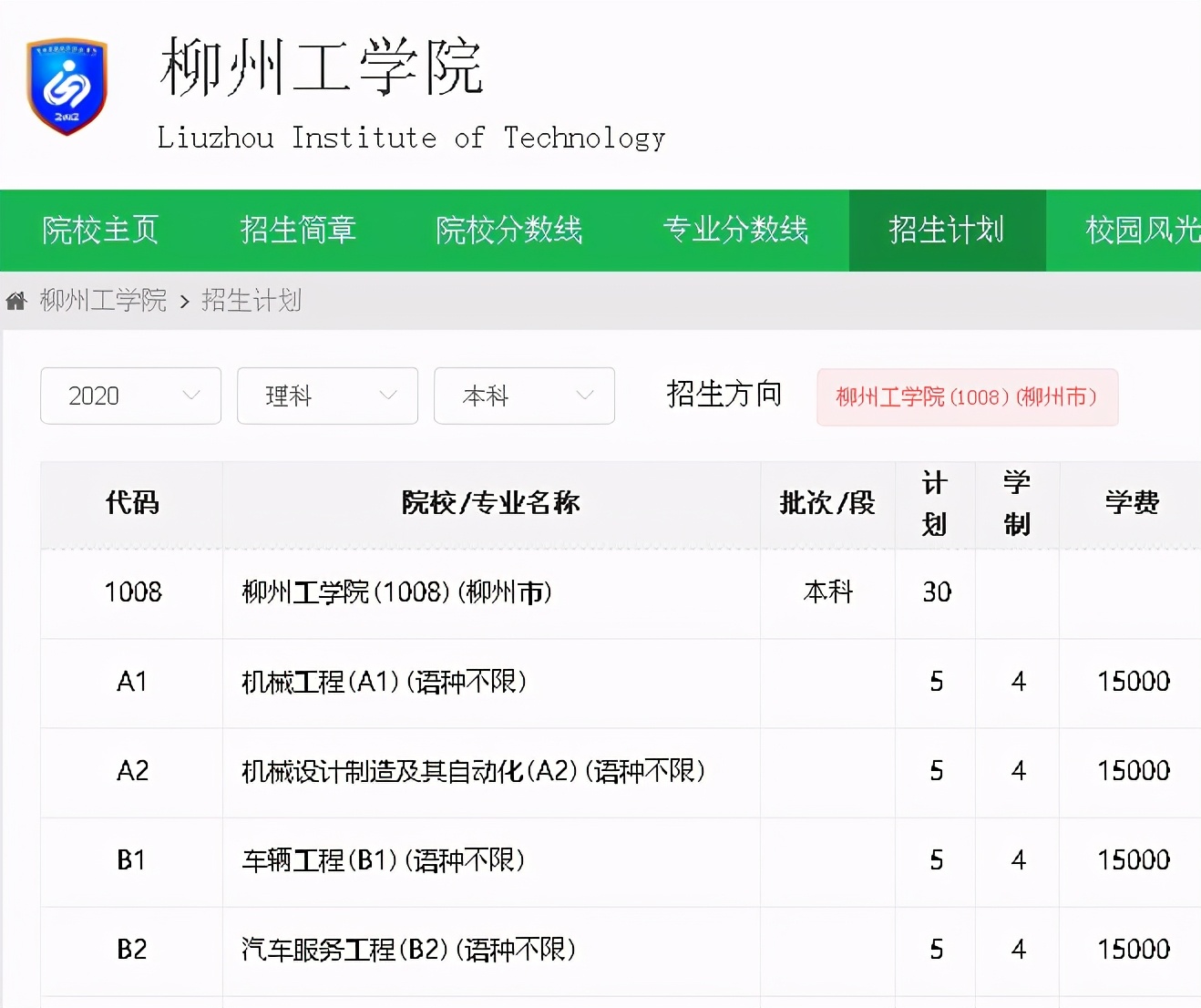
Task: Open the 理科 subject selector
Action: pyautogui.click(x=326, y=396)
